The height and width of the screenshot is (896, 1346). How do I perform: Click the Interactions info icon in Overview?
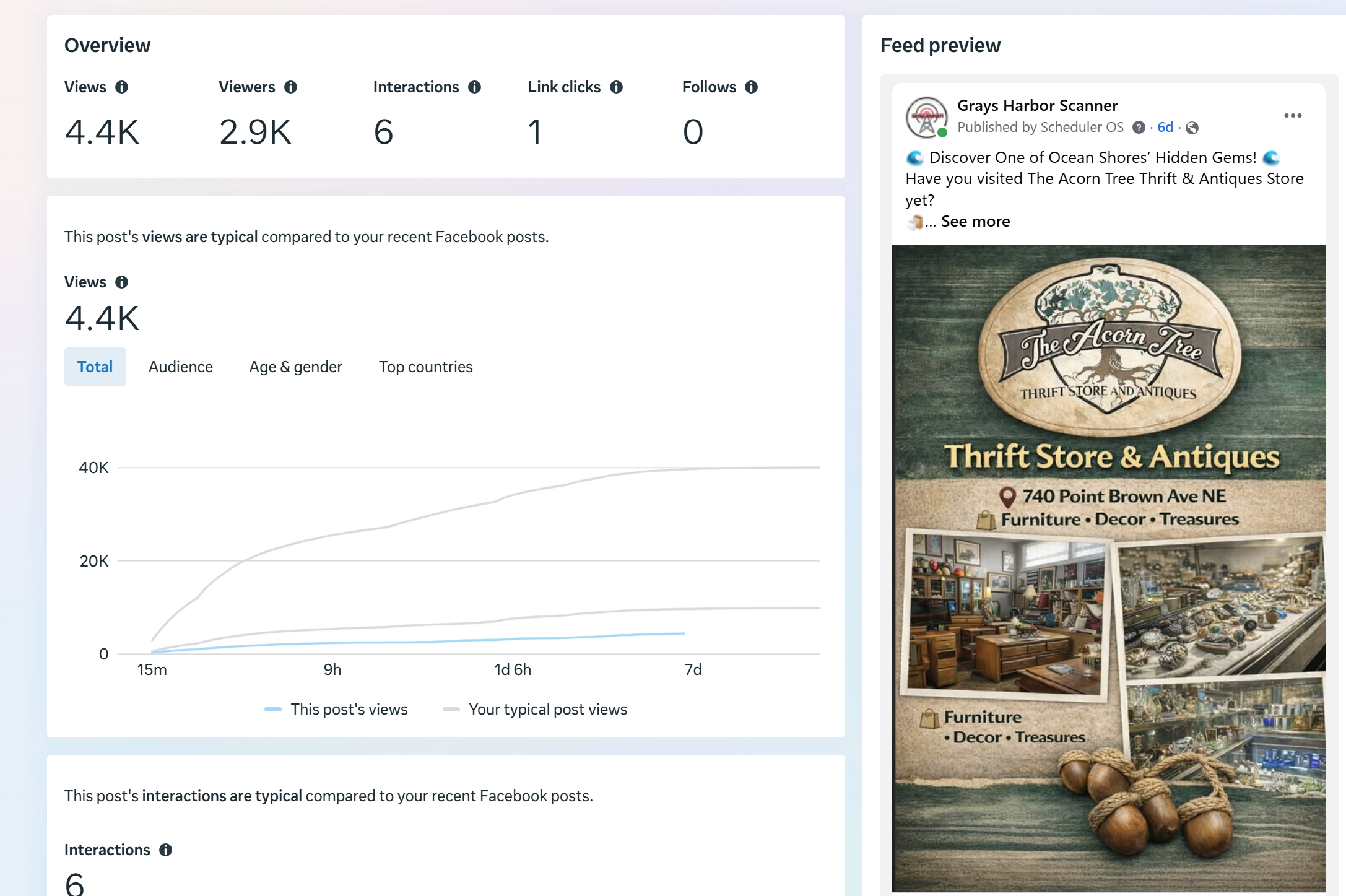coord(474,87)
